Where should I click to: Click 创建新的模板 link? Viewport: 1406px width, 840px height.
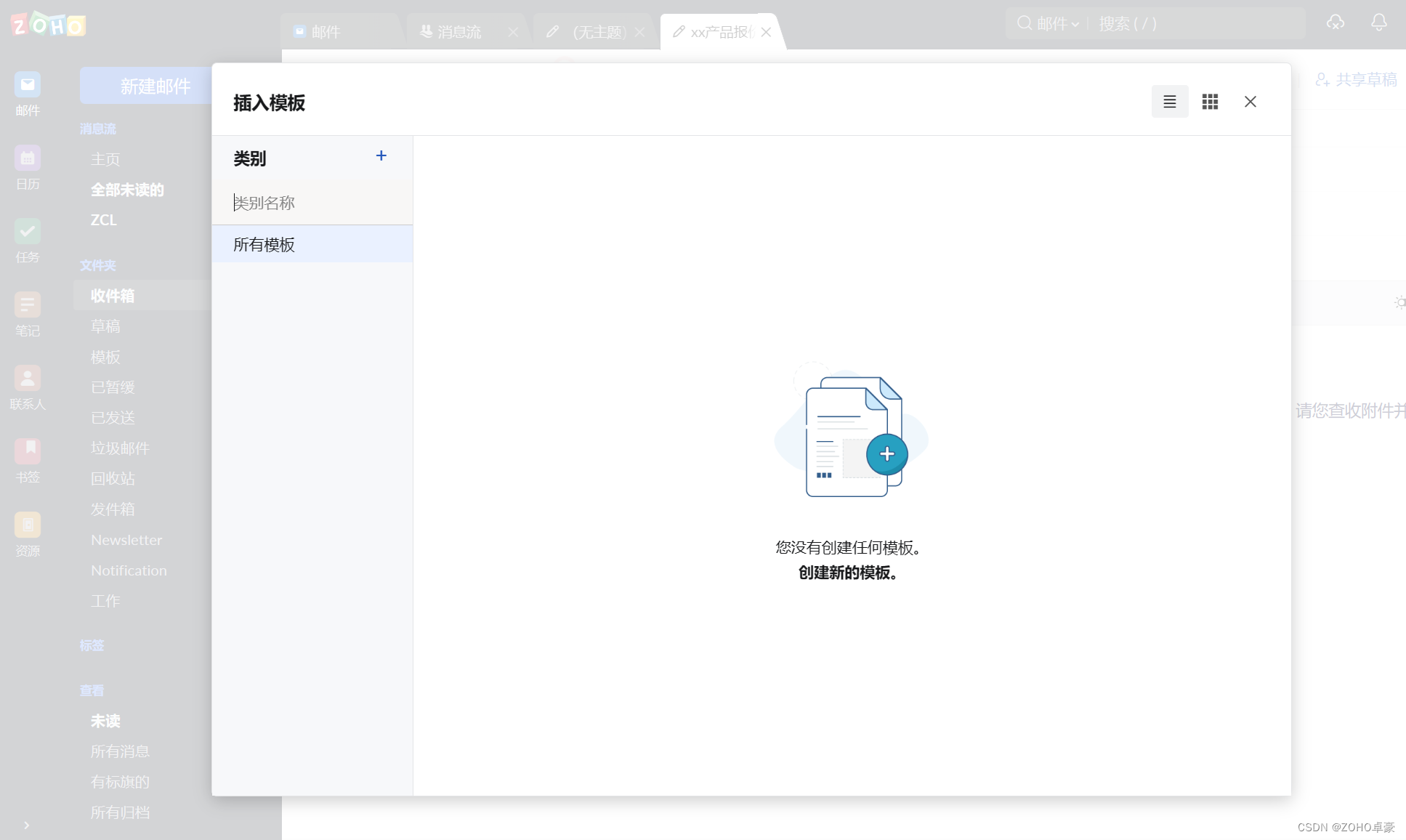[847, 573]
